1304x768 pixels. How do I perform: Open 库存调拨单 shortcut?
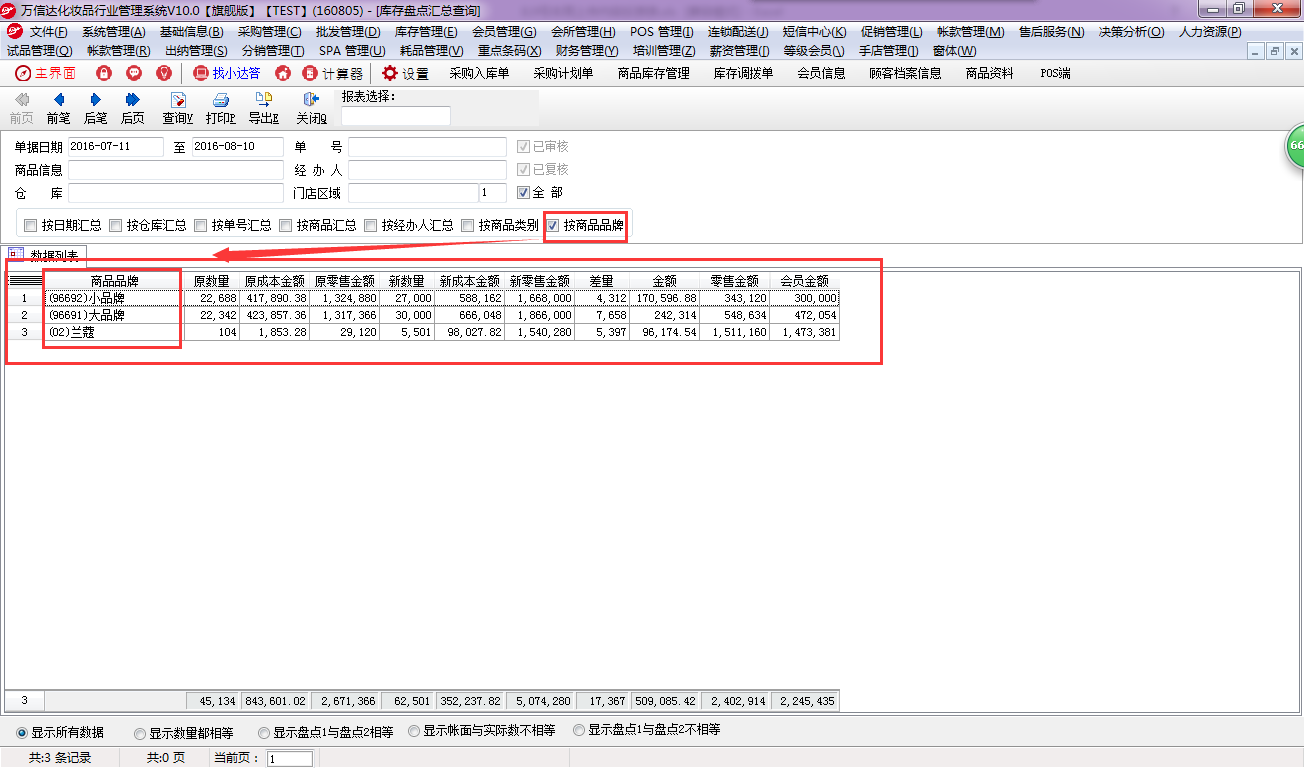coord(743,73)
